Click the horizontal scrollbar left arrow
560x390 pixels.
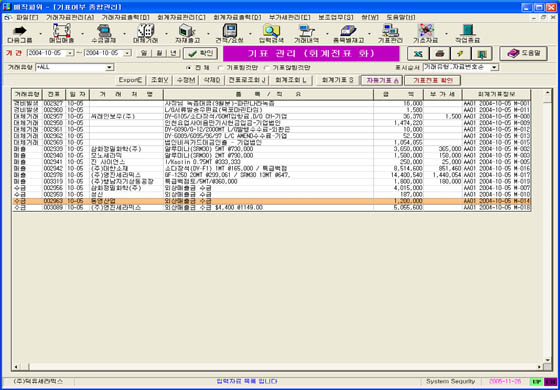pyautogui.click(x=16, y=367)
